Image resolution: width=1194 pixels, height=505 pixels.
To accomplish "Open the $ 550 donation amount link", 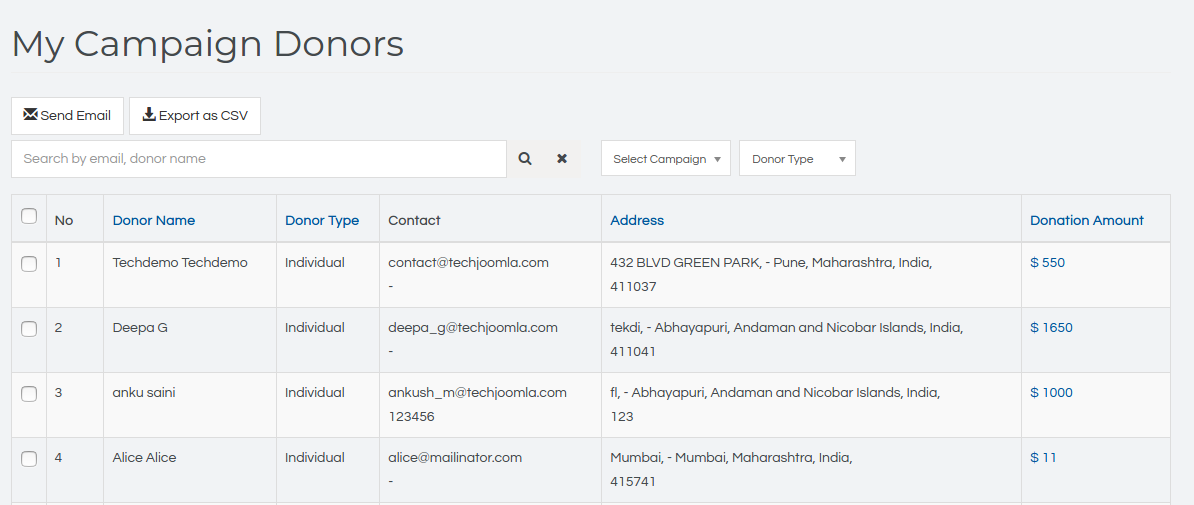I will point(1047,263).
